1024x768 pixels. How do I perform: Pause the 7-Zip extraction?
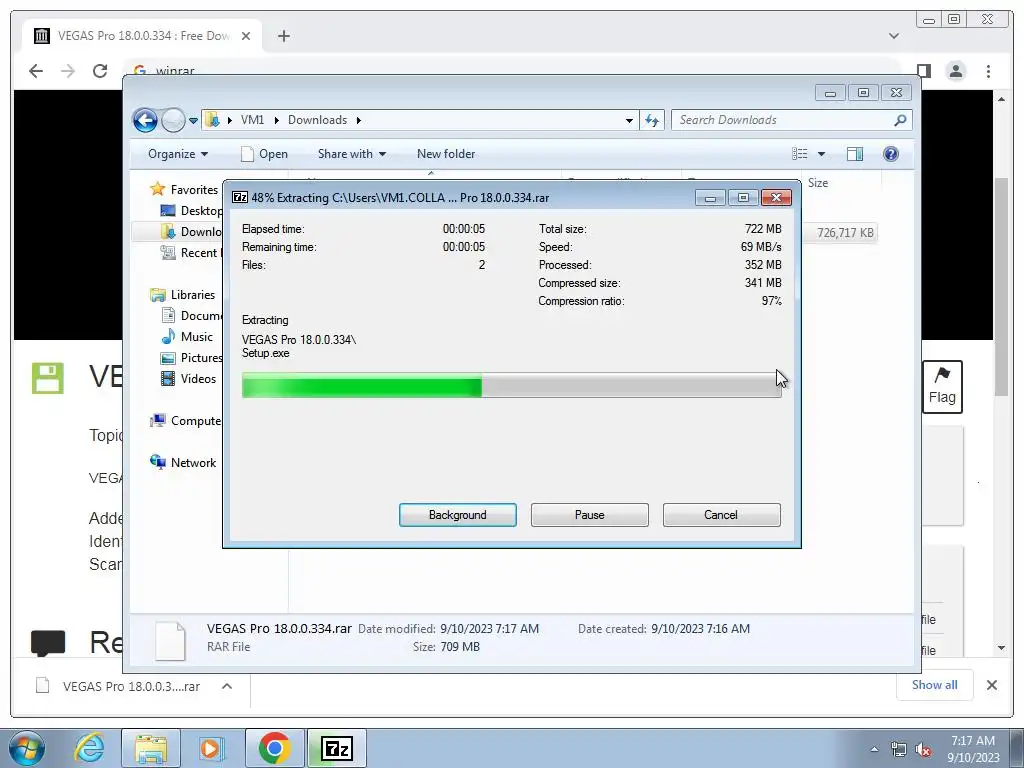pos(589,515)
